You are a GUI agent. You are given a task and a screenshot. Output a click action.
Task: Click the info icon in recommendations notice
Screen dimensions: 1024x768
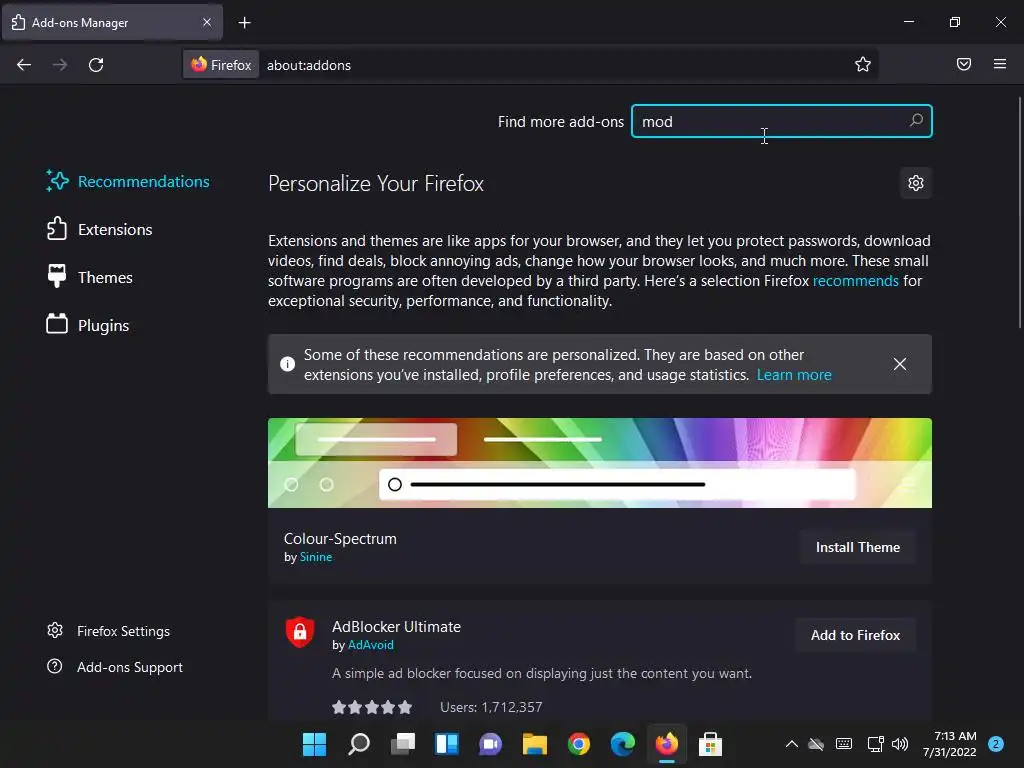pyautogui.click(x=287, y=364)
